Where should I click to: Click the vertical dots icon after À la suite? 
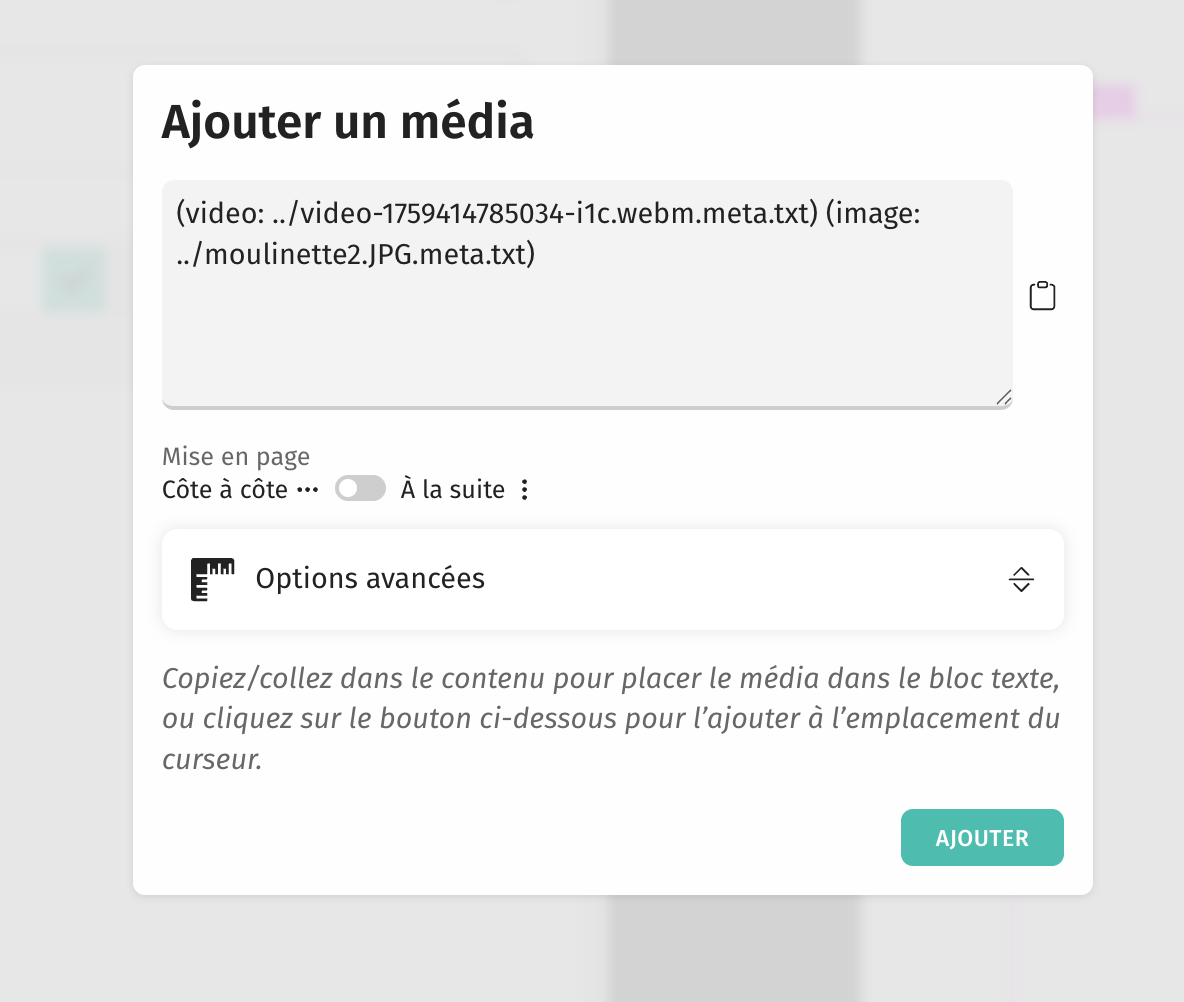pos(525,490)
